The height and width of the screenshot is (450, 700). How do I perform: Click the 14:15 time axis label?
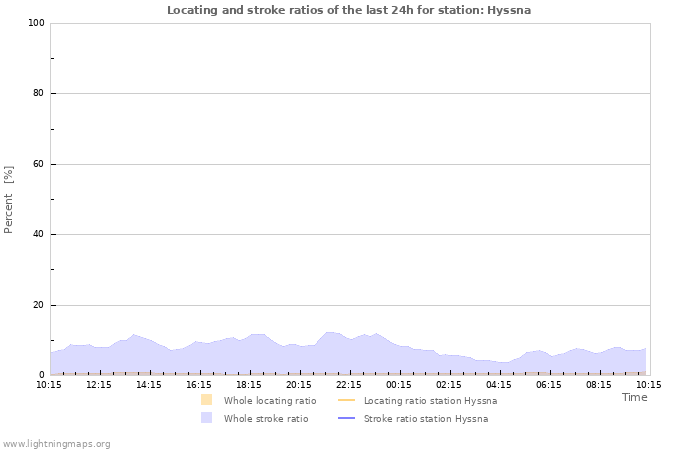(x=149, y=385)
